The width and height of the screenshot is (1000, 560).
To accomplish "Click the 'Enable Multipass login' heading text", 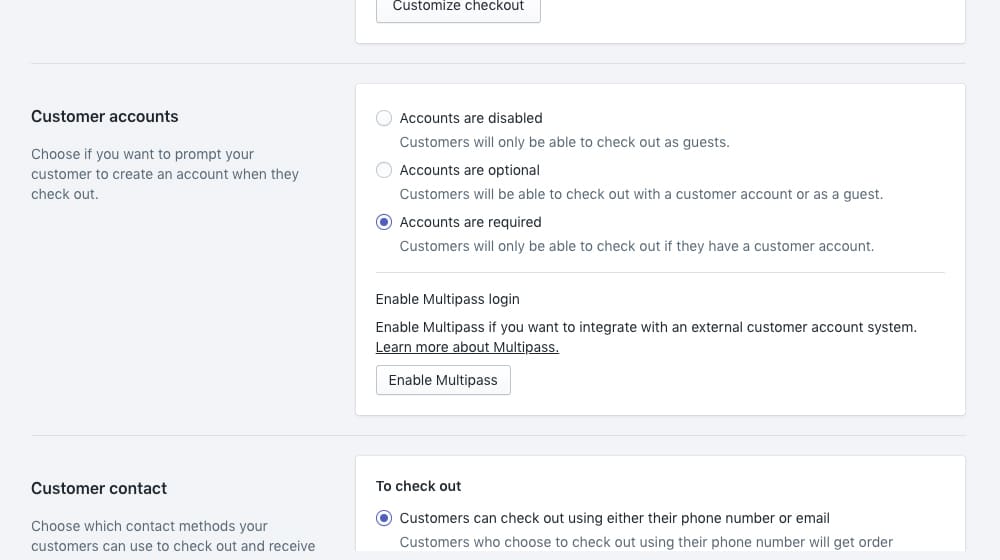I will (448, 299).
